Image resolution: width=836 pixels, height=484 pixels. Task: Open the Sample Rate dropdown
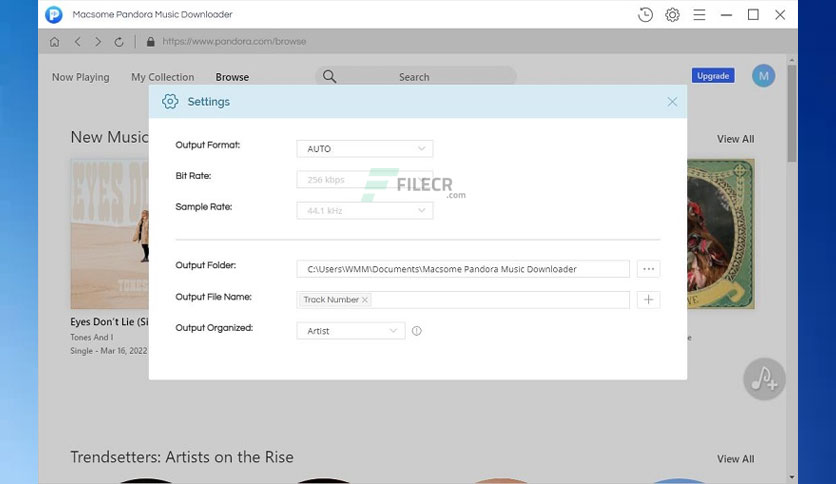click(365, 211)
